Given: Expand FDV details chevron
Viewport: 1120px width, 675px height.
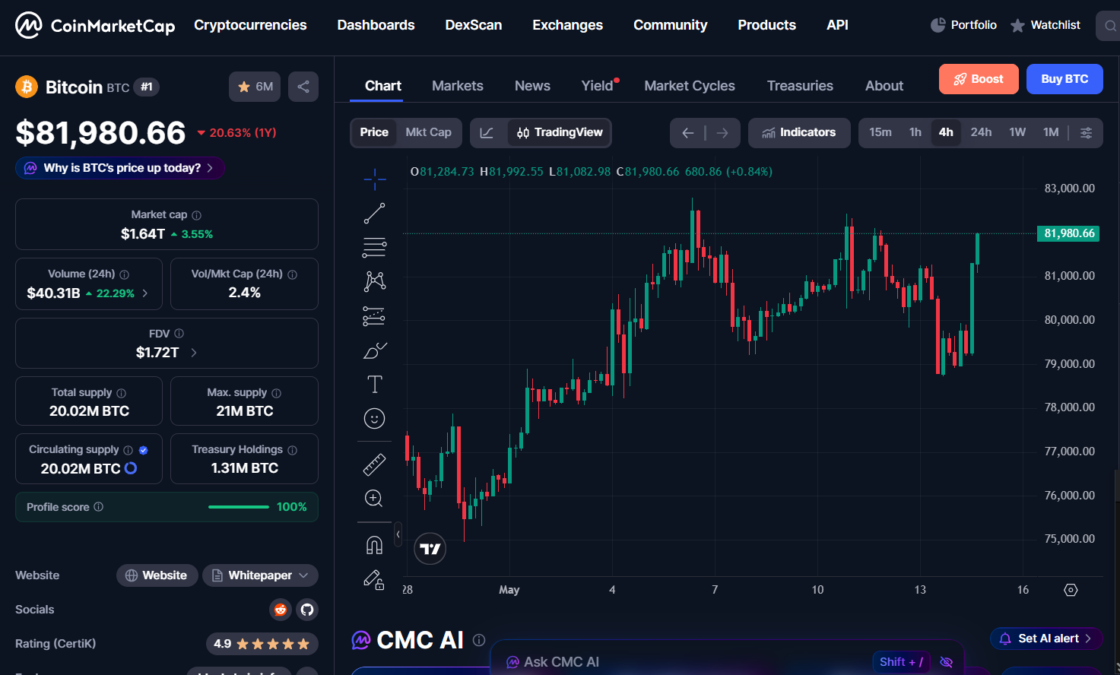Looking at the screenshot, I should tap(194, 353).
